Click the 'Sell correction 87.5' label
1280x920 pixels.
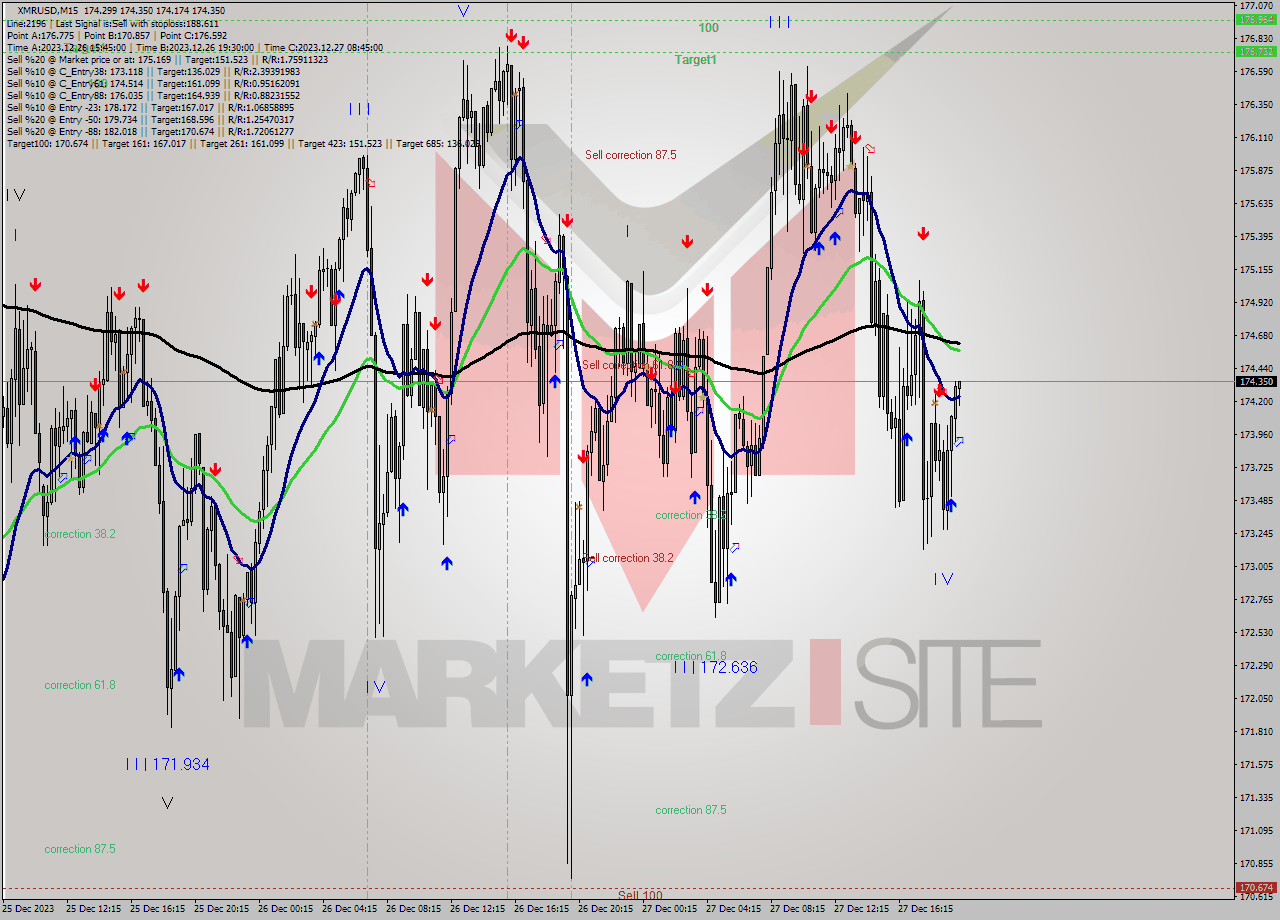point(631,155)
